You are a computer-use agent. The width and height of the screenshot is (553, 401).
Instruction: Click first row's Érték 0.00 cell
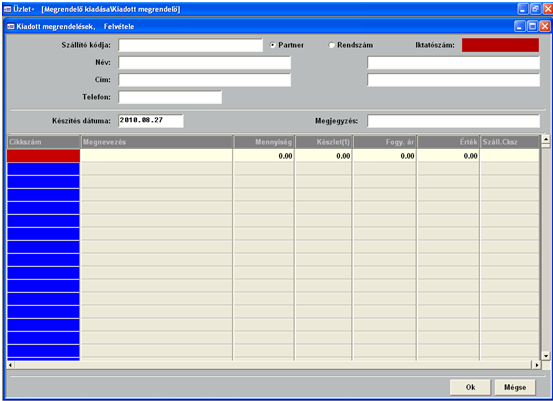click(448, 156)
